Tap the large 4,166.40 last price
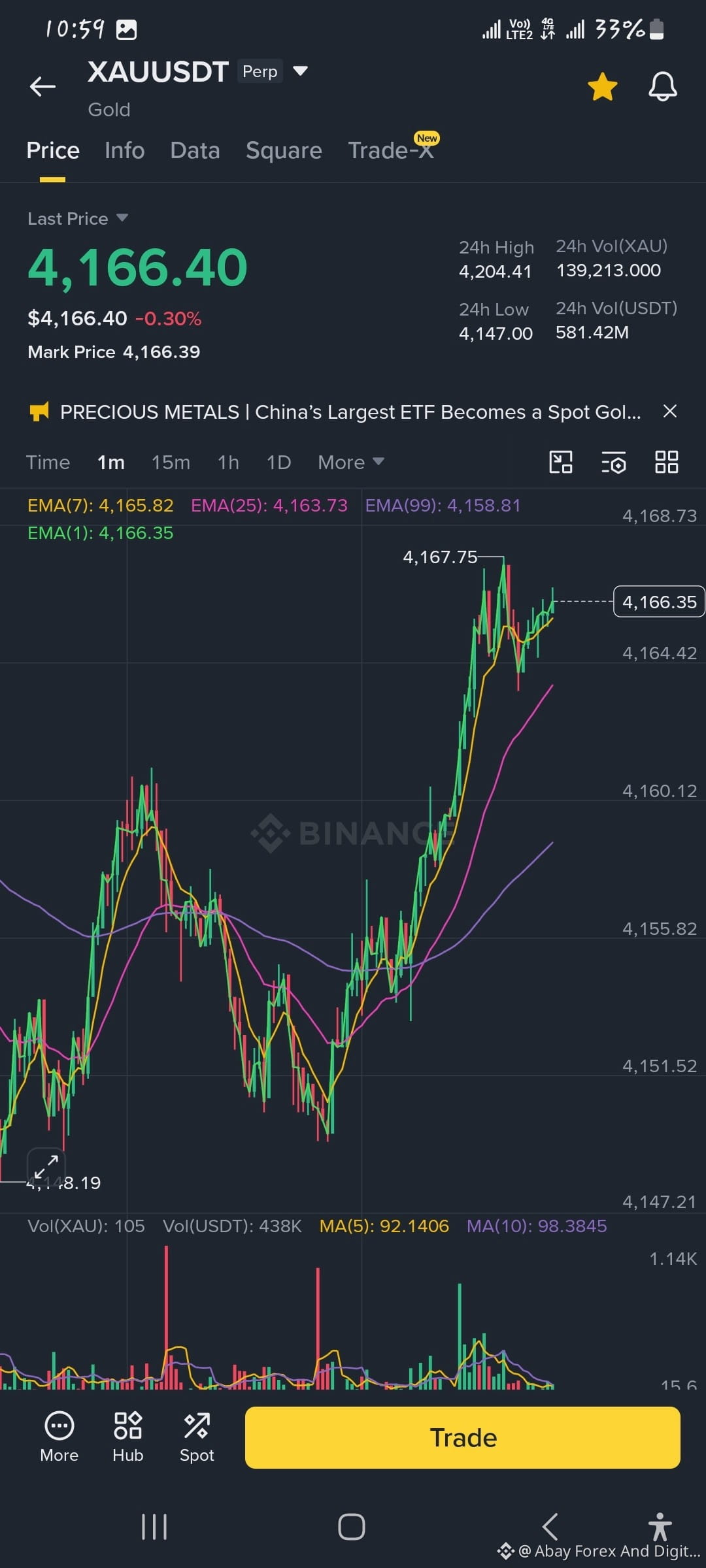The width and height of the screenshot is (706, 1568). [x=138, y=268]
